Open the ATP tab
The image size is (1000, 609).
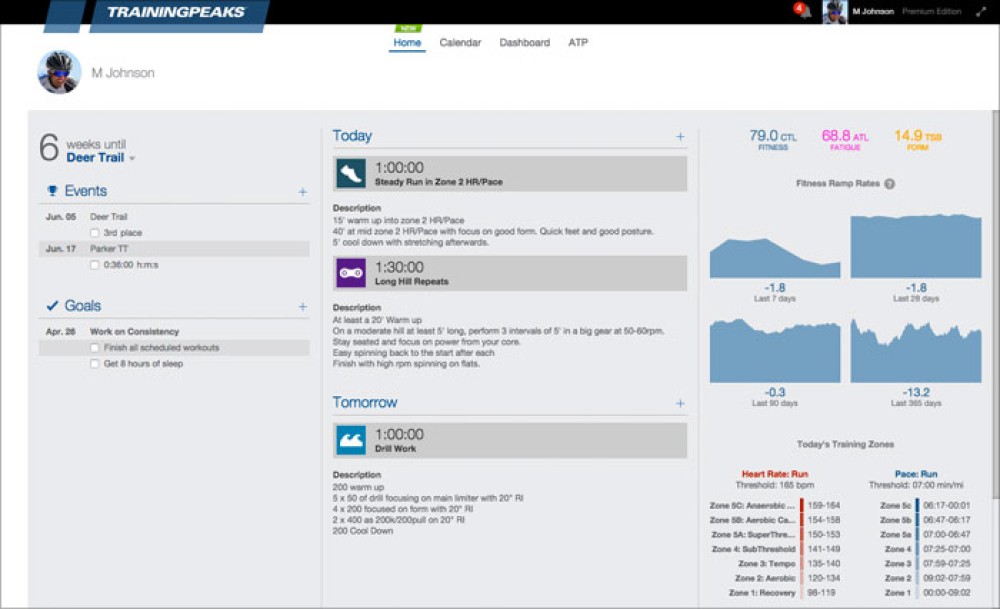coord(578,42)
